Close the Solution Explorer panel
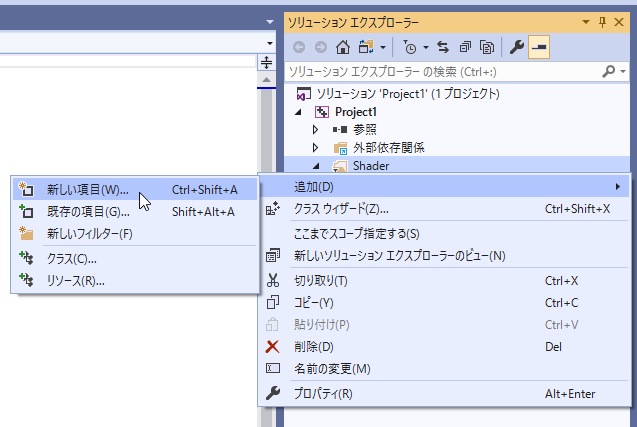 point(619,22)
